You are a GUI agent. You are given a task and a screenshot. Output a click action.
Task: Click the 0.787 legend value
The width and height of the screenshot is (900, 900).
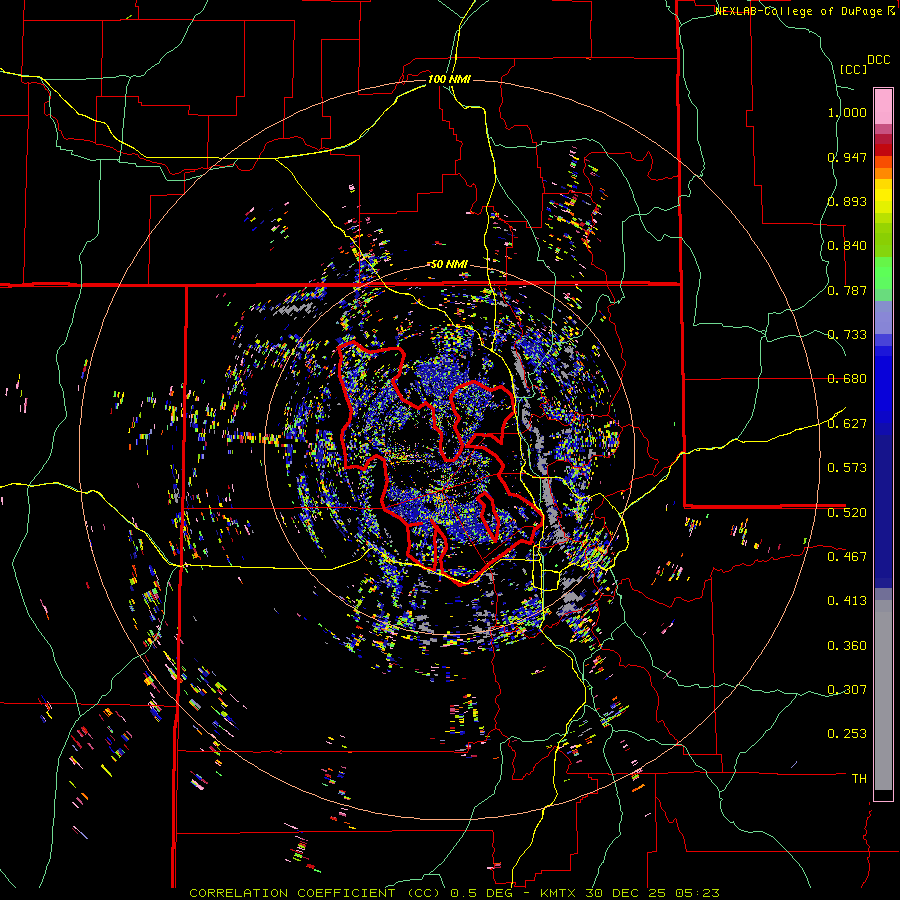pos(847,290)
